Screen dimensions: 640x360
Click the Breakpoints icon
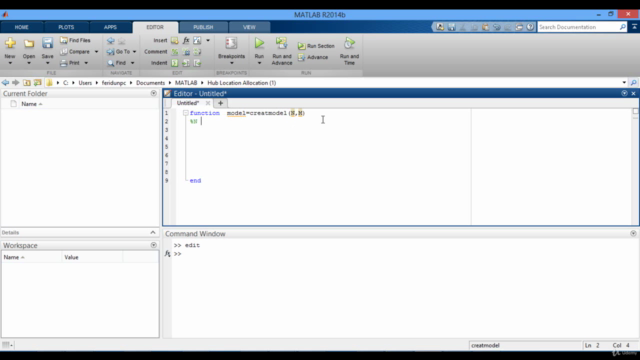click(231, 43)
